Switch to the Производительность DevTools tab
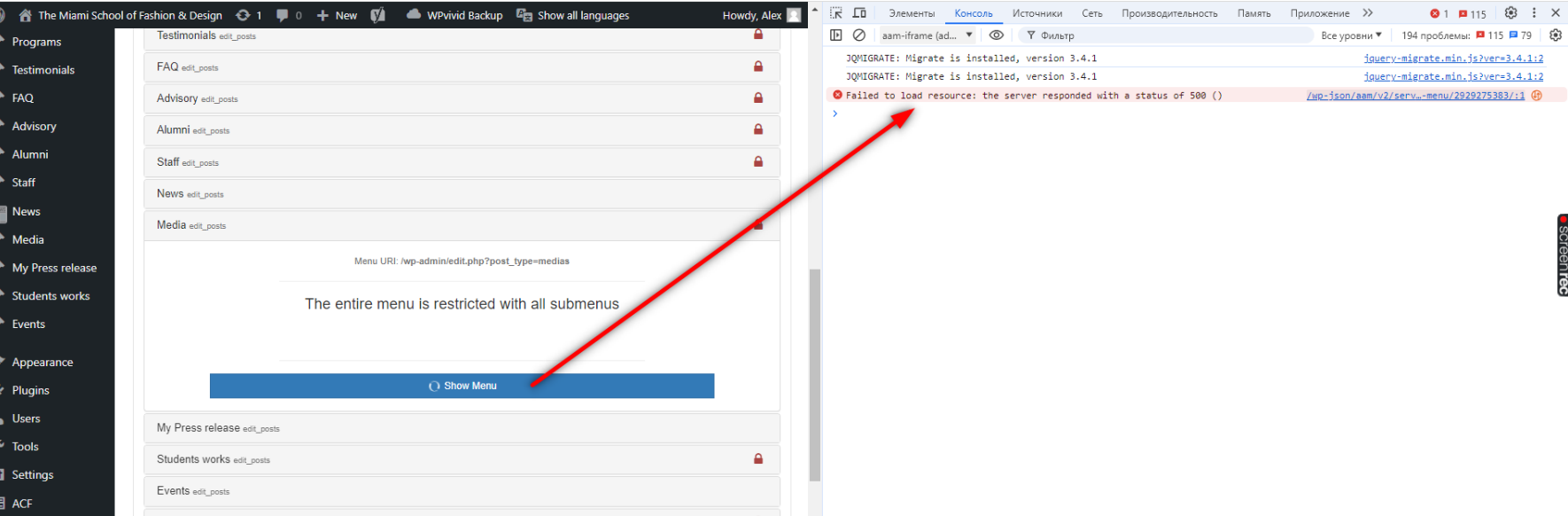 [1169, 13]
